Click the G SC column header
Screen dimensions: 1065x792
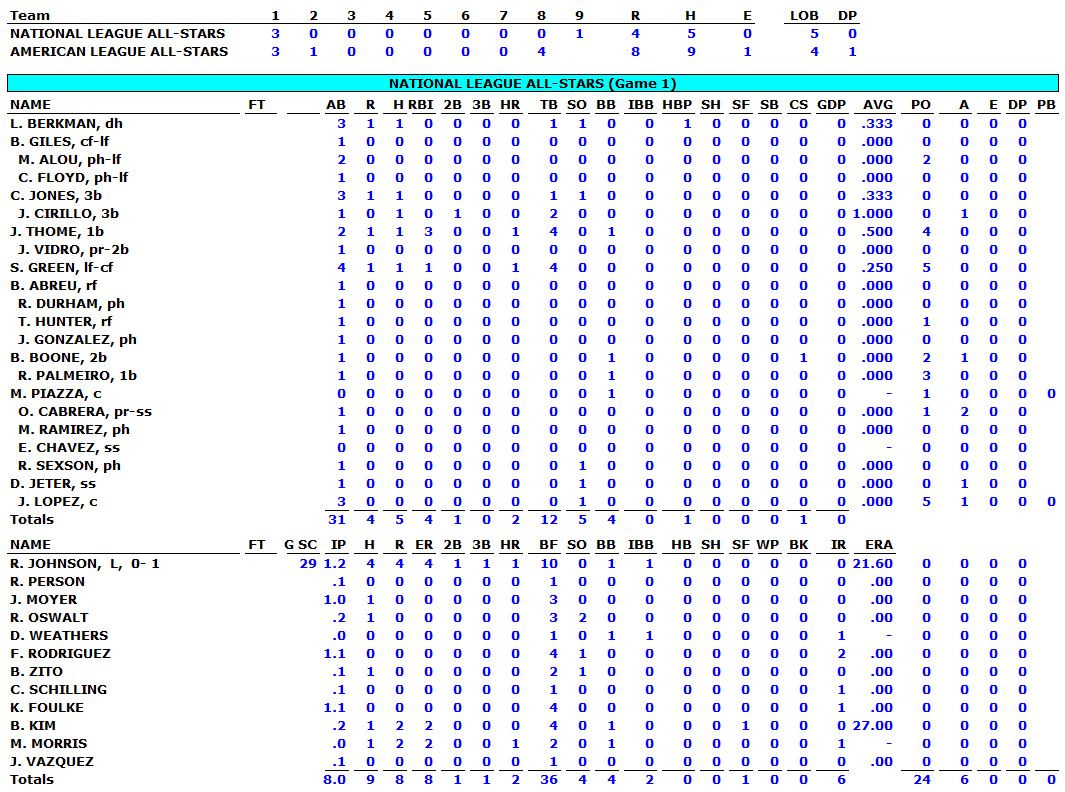coord(300,545)
